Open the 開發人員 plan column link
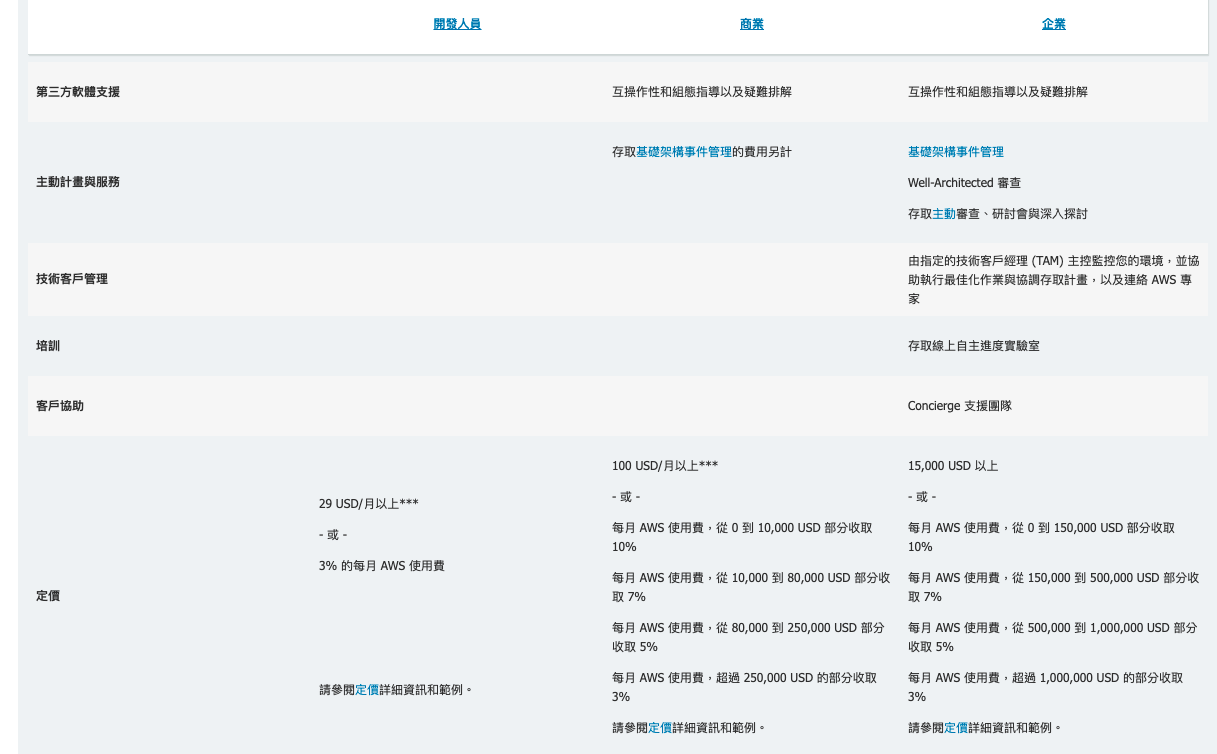 point(457,24)
